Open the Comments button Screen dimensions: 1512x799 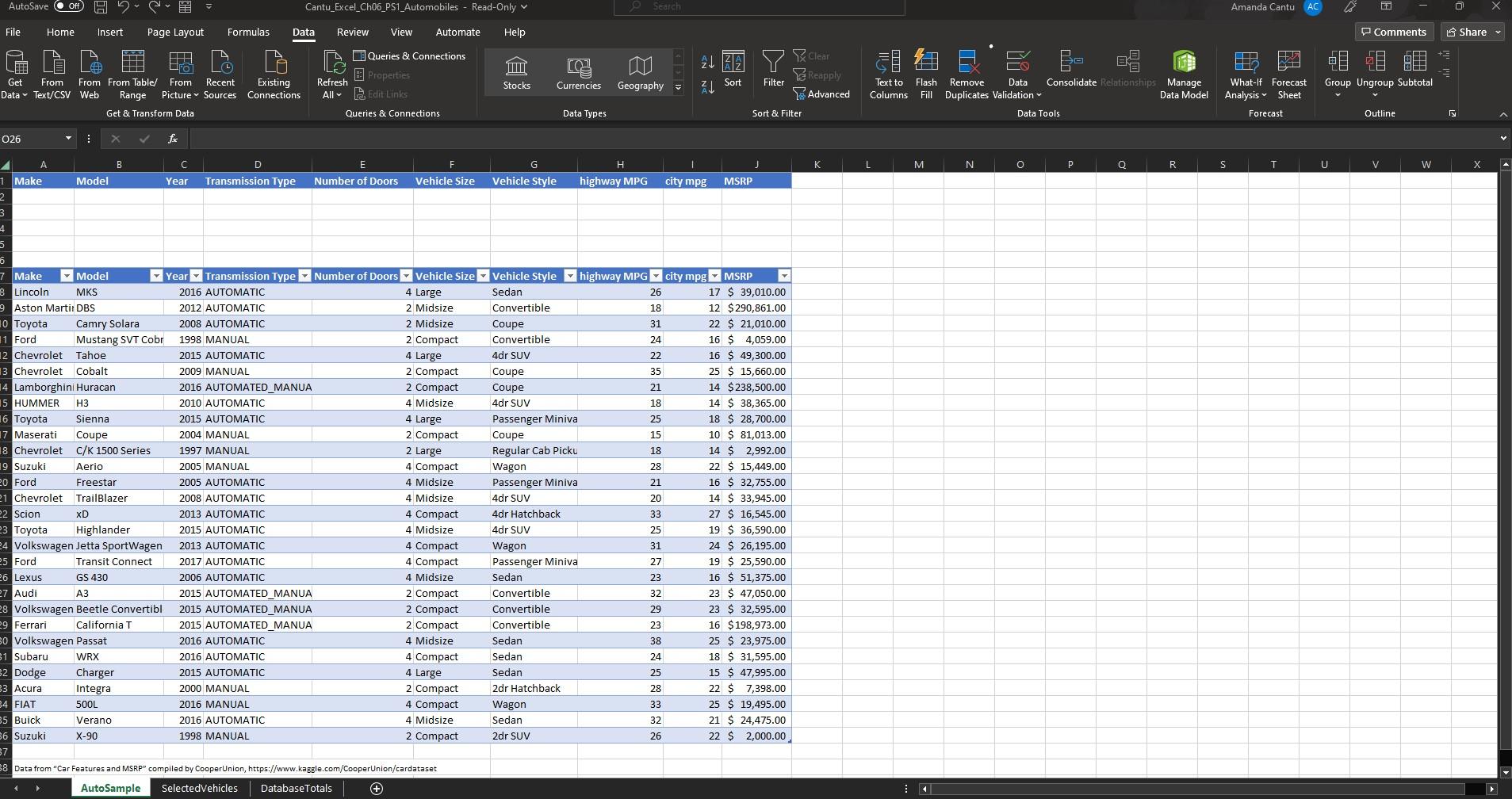1394,32
